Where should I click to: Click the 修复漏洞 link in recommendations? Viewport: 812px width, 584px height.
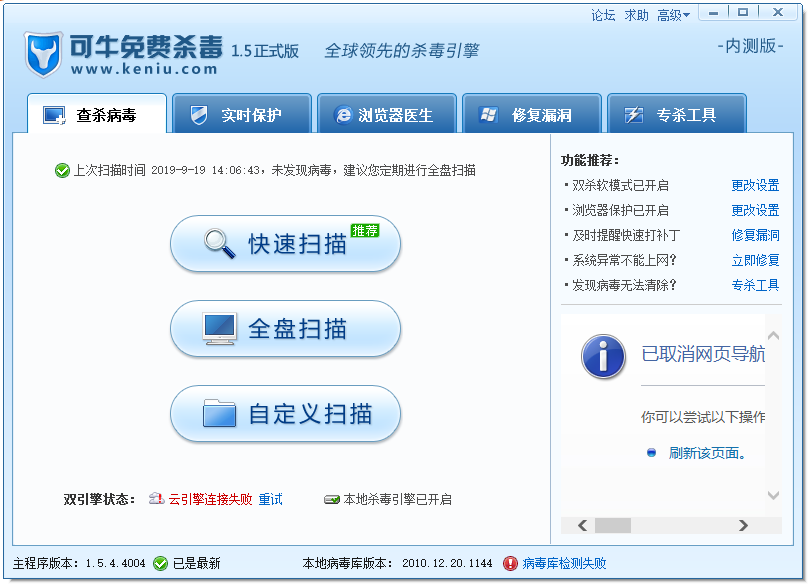click(x=755, y=235)
